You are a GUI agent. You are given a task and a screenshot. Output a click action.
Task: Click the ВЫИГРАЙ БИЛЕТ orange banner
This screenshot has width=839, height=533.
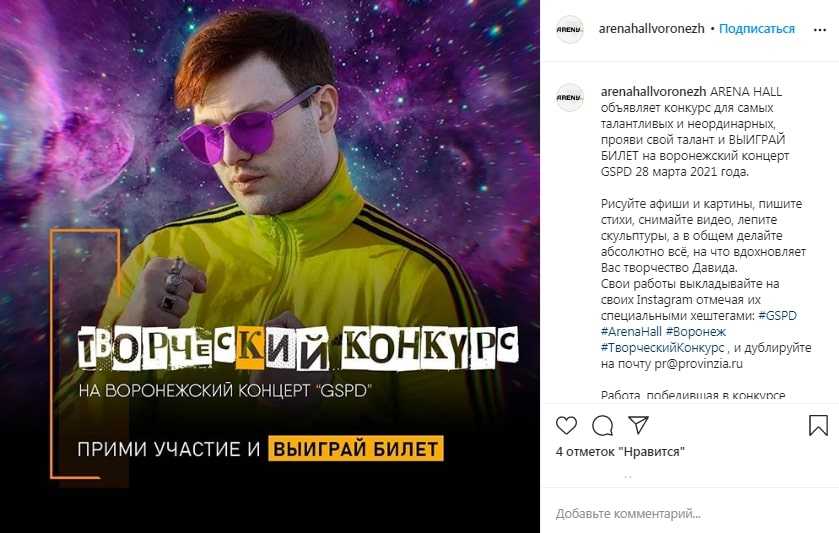click(356, 448)
